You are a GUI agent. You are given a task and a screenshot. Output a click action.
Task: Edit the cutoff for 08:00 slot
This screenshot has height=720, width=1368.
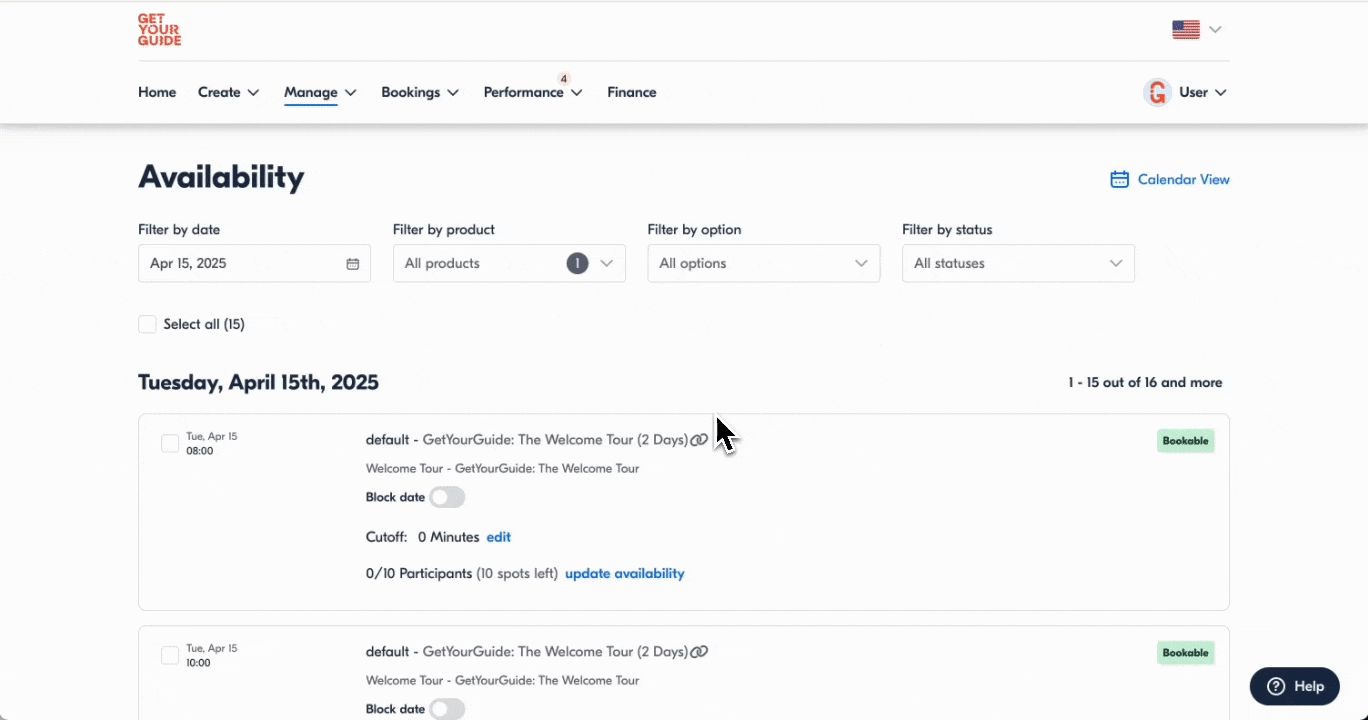coord(498,537)
